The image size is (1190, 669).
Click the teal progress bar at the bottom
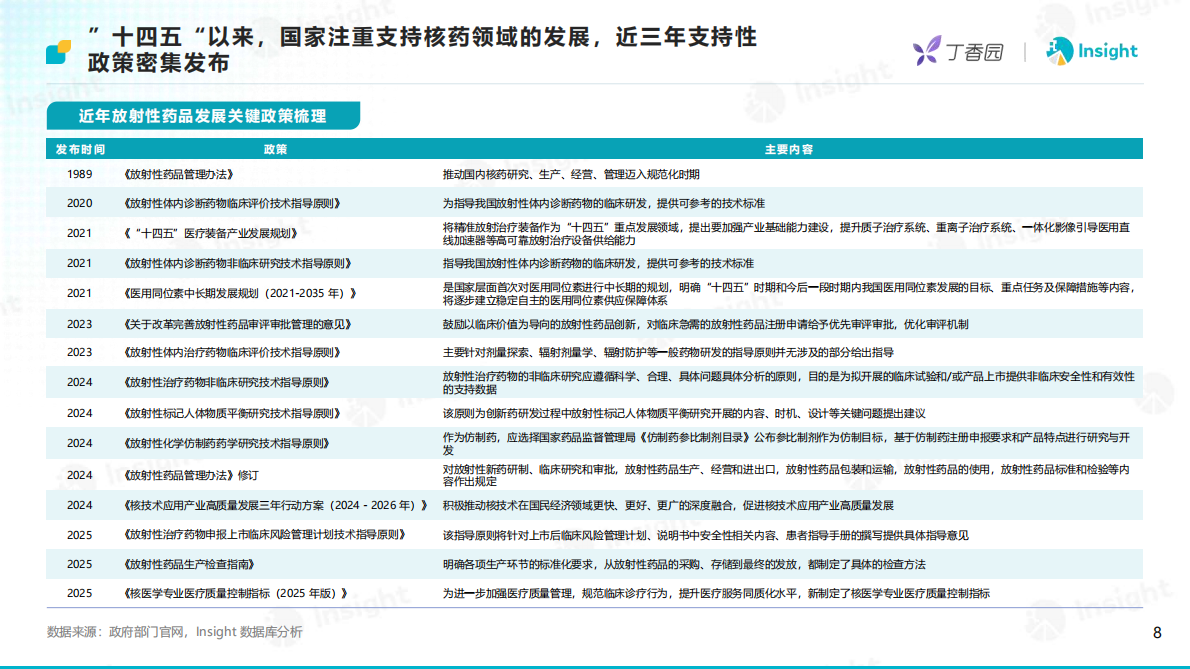click(x=595, y=664)
